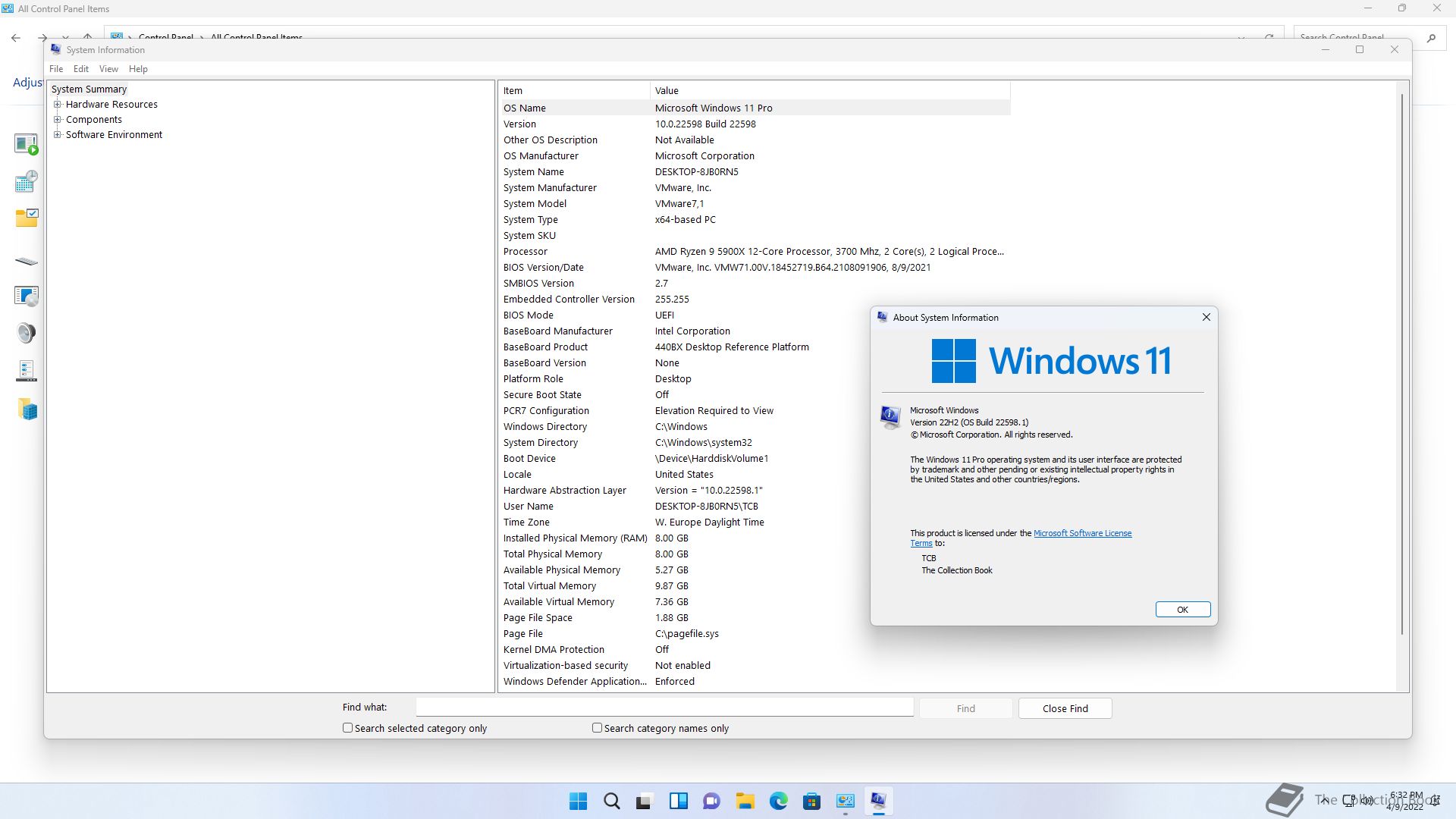Click the Windows Start button on taskbar
This screenshot has height=819, width=1456.
578,801
